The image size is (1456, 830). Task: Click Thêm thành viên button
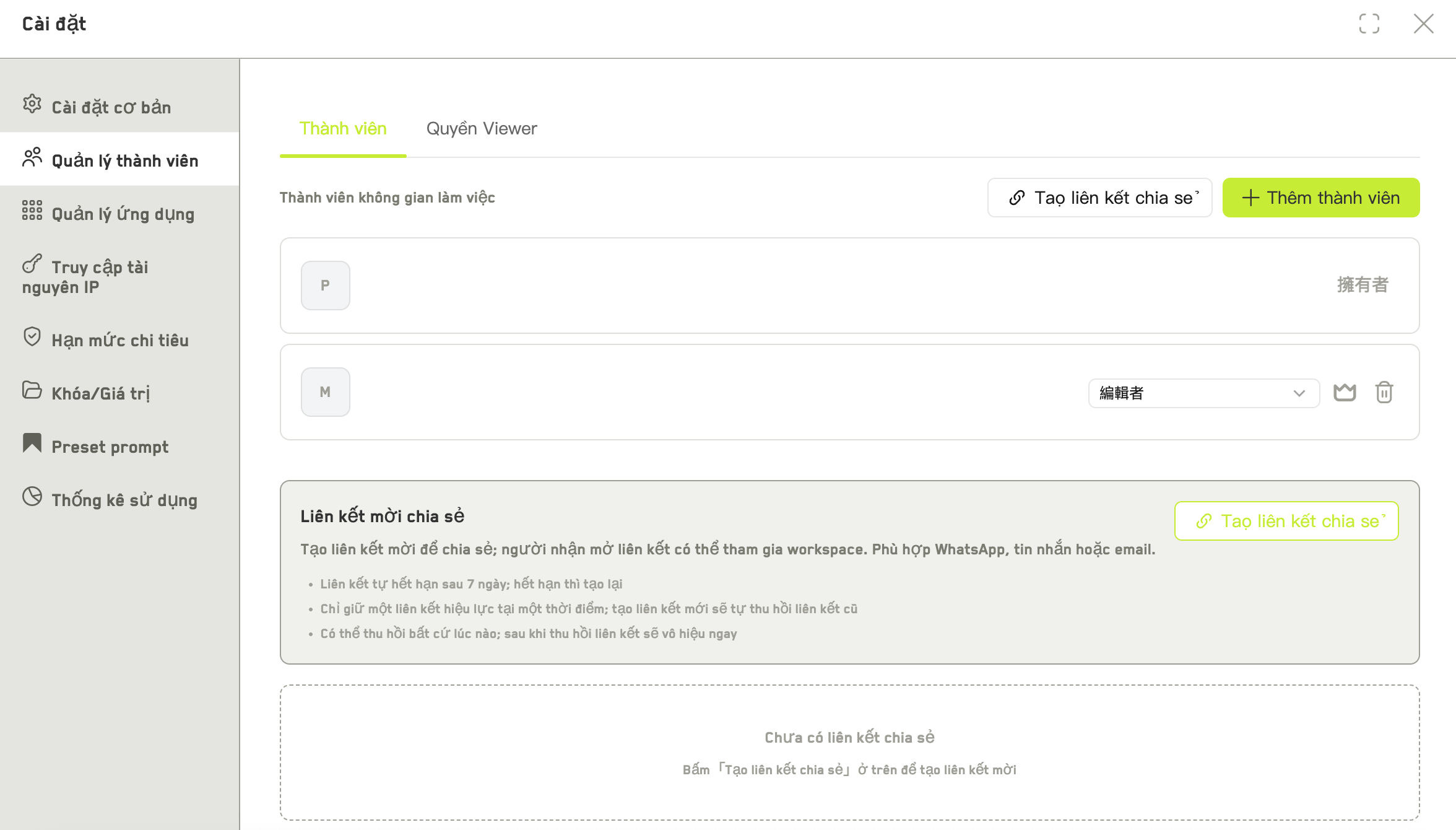[1321, 198]
